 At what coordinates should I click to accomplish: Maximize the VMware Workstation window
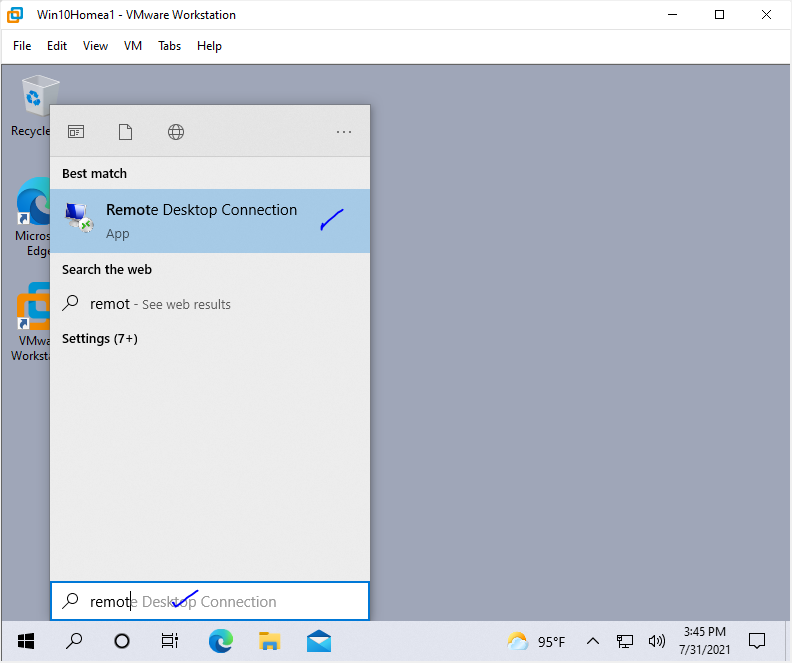719,15
